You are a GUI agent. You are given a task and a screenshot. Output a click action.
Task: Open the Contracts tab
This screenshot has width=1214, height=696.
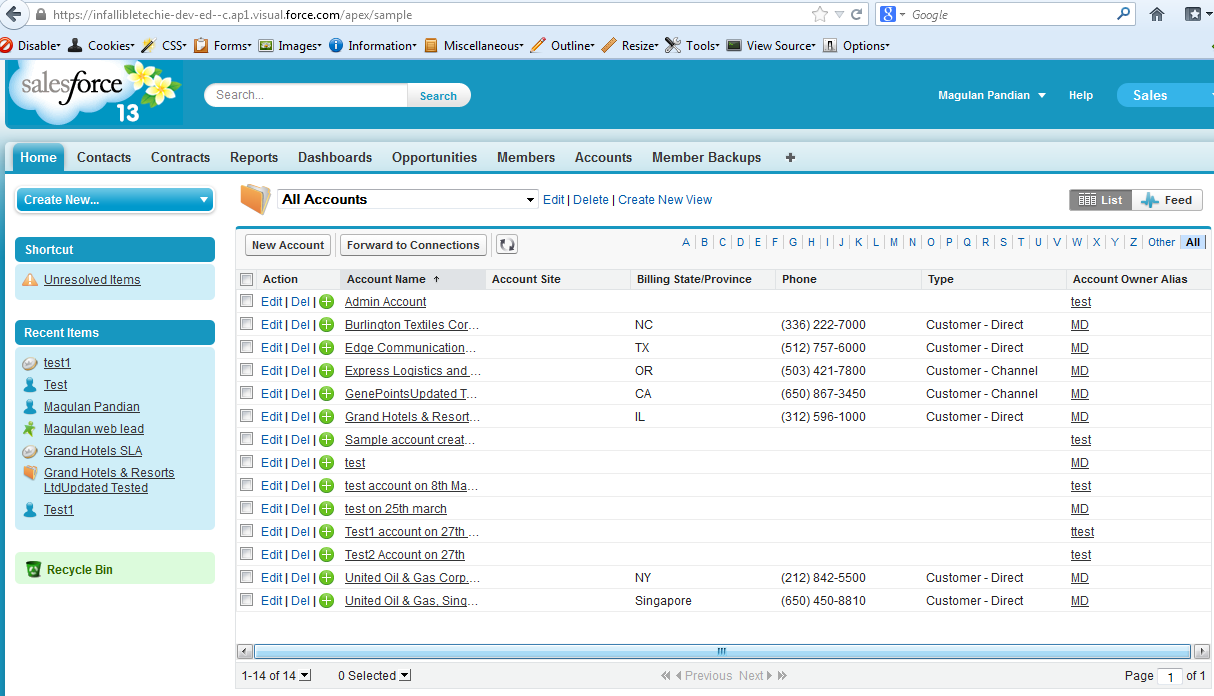click(181, 157)
